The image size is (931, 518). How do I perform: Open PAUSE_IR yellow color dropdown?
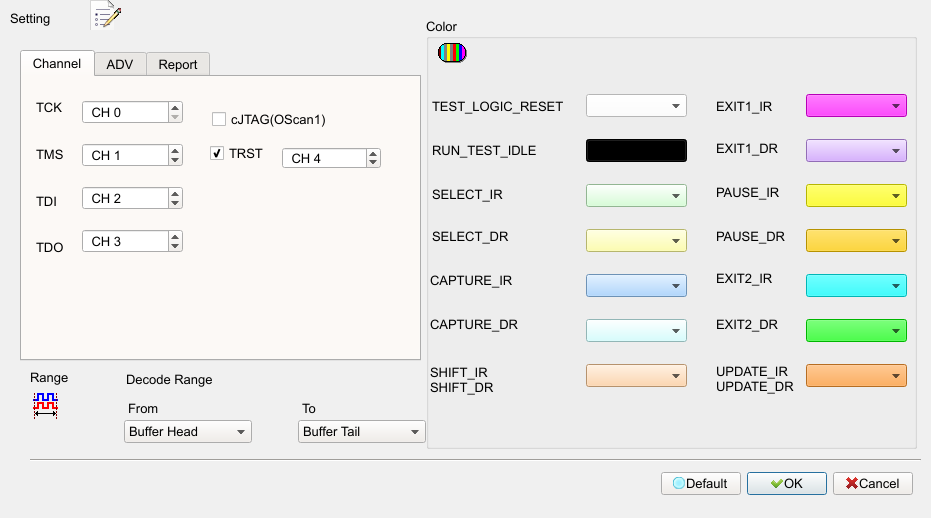click(856, 195)
